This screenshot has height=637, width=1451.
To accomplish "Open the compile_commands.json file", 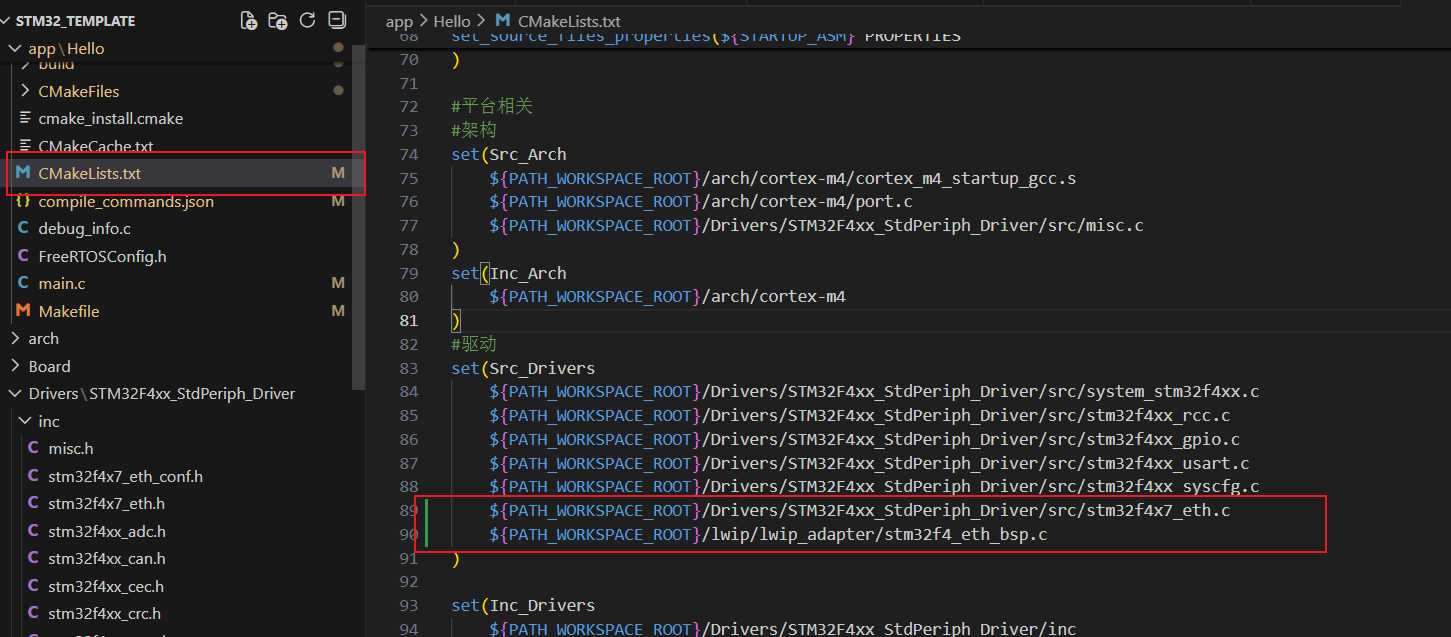I will 125,201.
